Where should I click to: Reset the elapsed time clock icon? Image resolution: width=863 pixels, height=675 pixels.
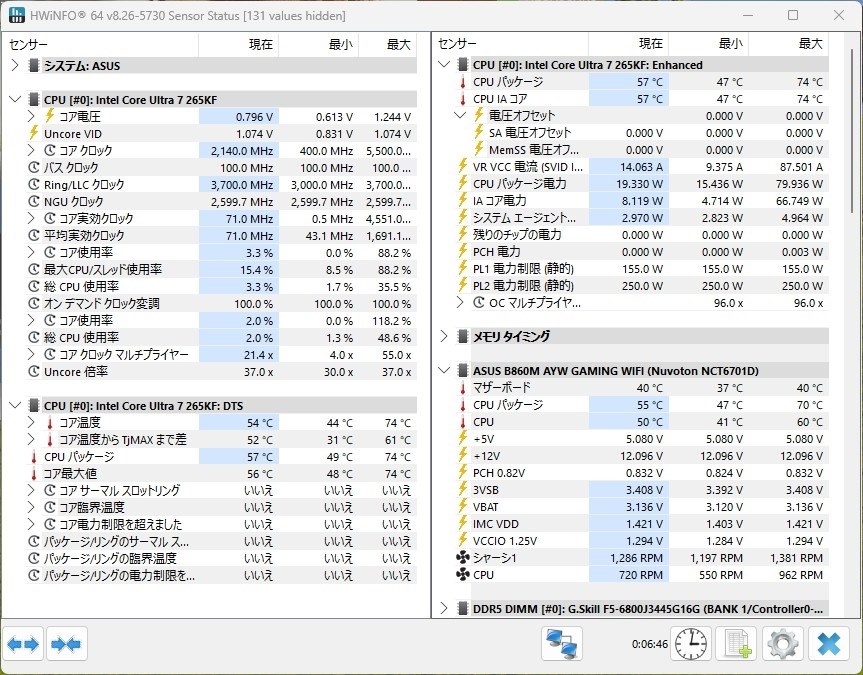[690, 644]
